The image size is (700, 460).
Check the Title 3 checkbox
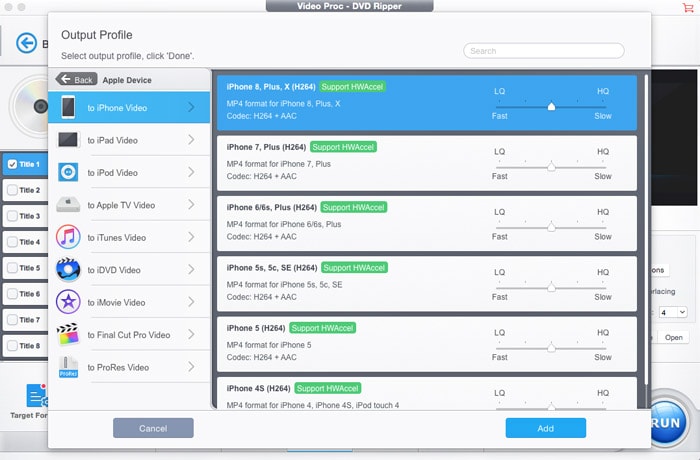pyautogui.click(x=12, y=216)
